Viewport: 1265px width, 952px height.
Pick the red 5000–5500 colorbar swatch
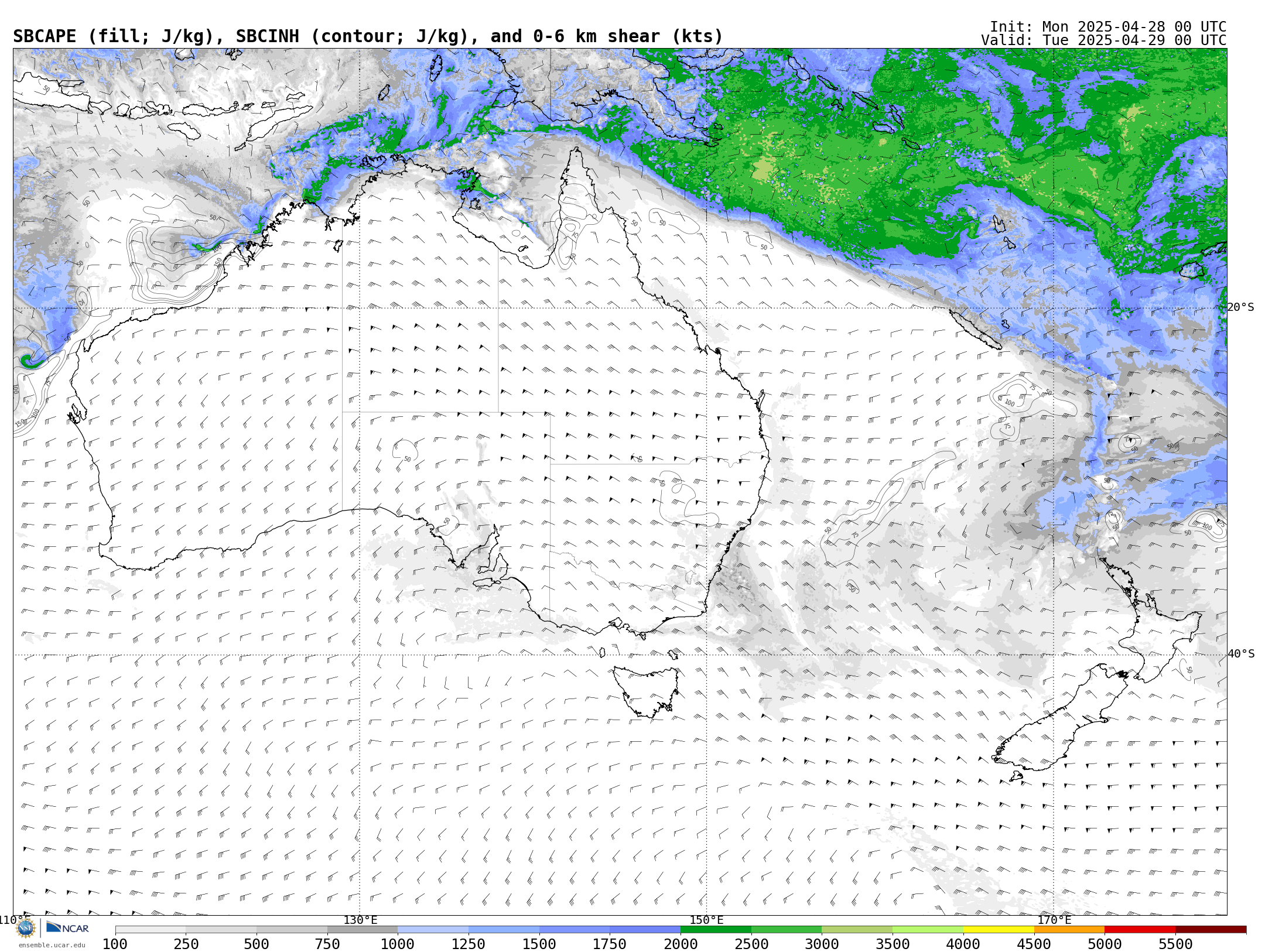point(1140,930)
